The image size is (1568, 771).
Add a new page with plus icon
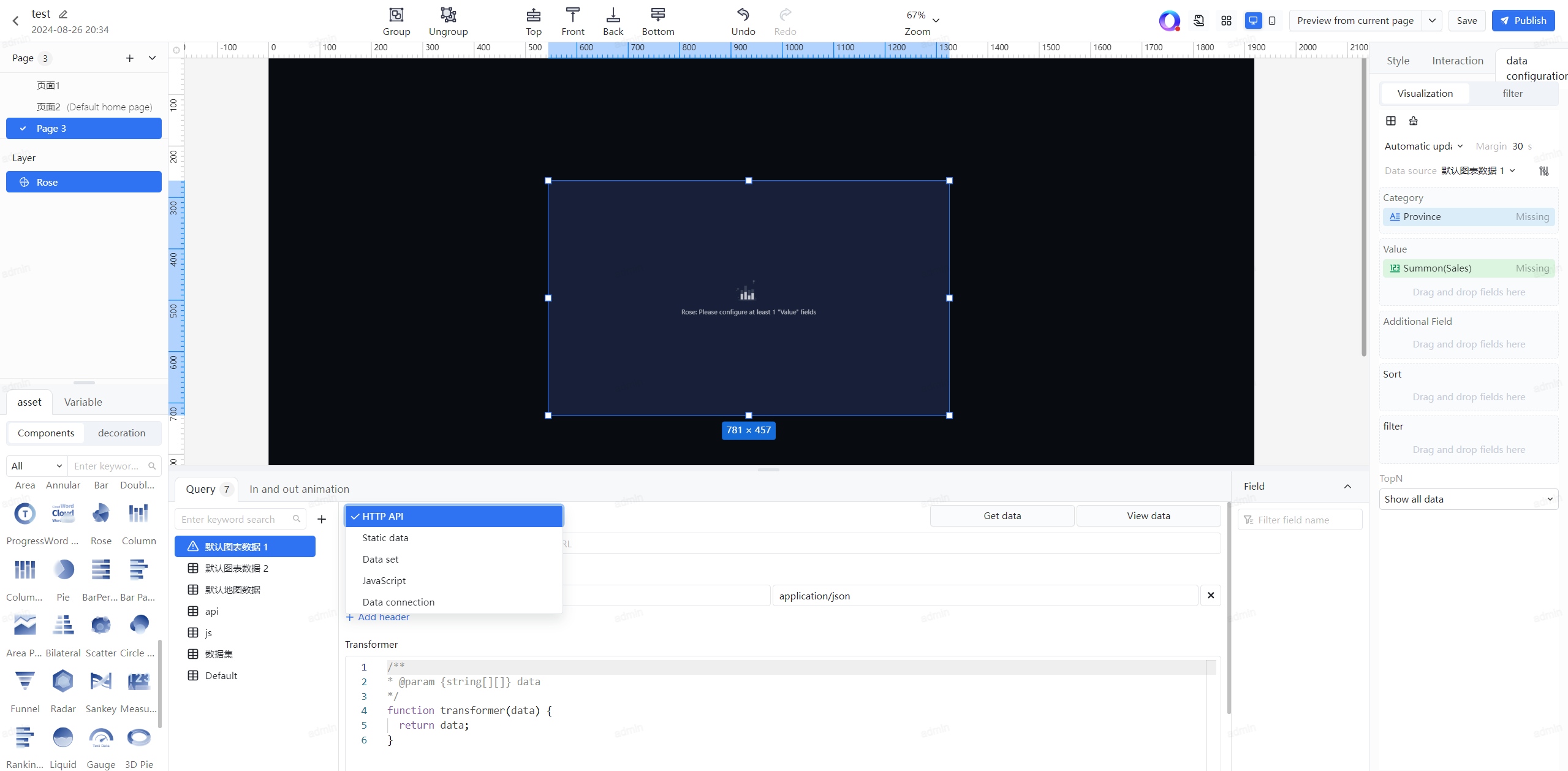pyautogui.click(x=129, y=58)
